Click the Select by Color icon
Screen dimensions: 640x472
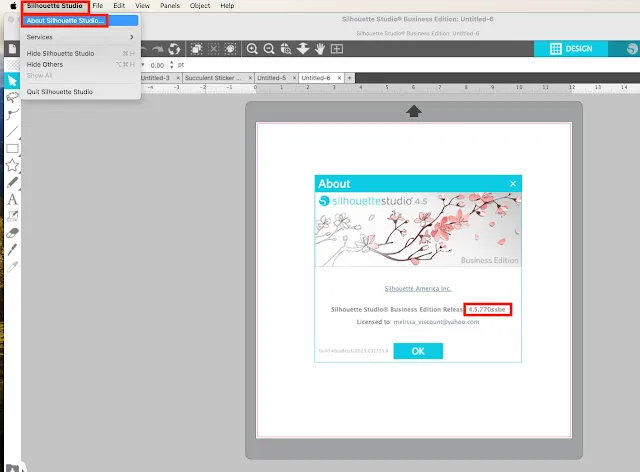[231, 49]
